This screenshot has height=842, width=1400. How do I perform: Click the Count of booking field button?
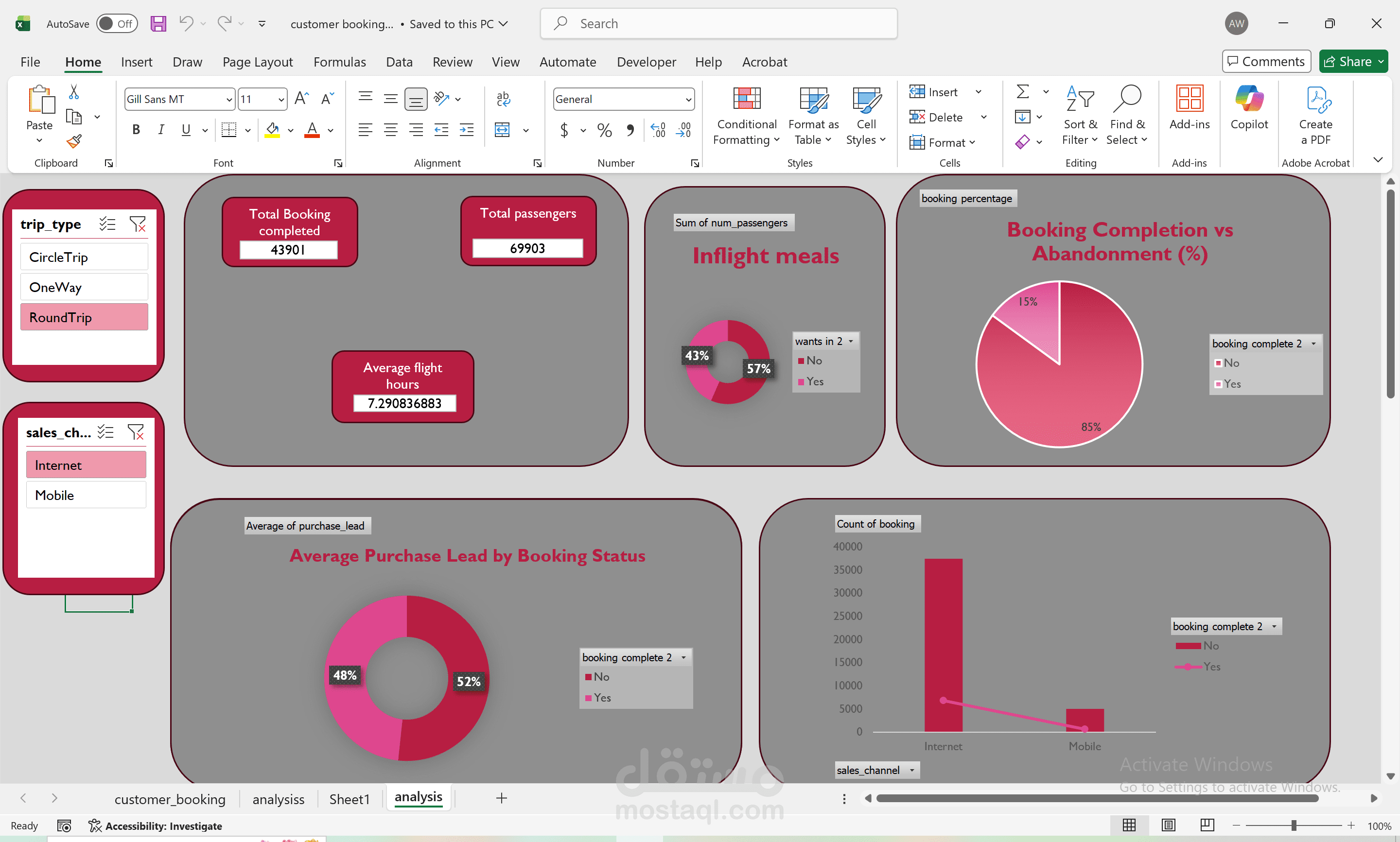[x=877, y=524]
